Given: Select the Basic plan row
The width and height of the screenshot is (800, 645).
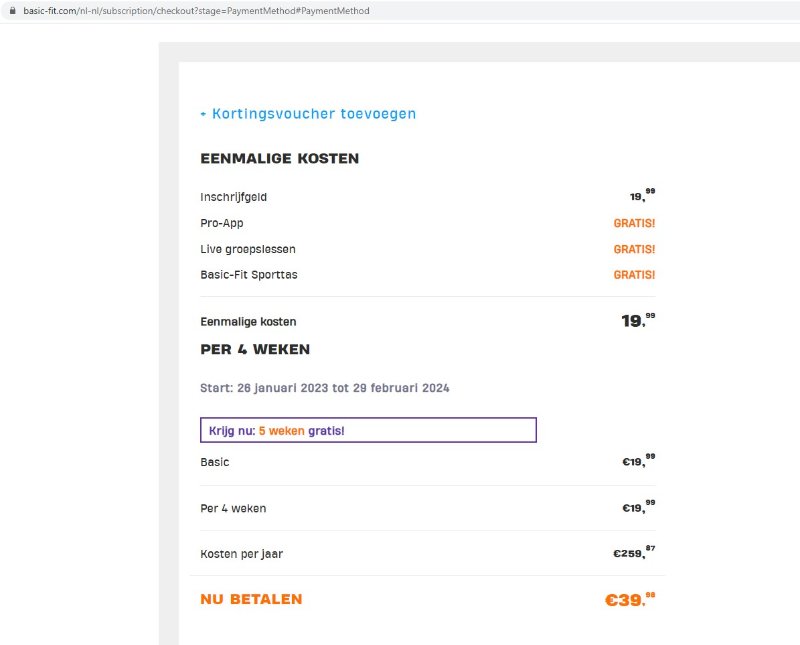Looking at the screenshot, I should [x=212, y=462].
